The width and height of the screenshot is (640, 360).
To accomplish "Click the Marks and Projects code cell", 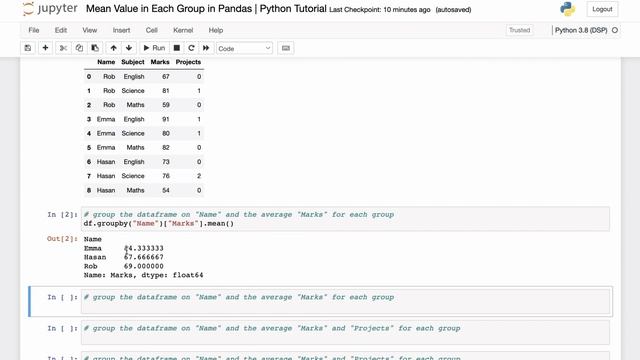I will tap(345, 332).
